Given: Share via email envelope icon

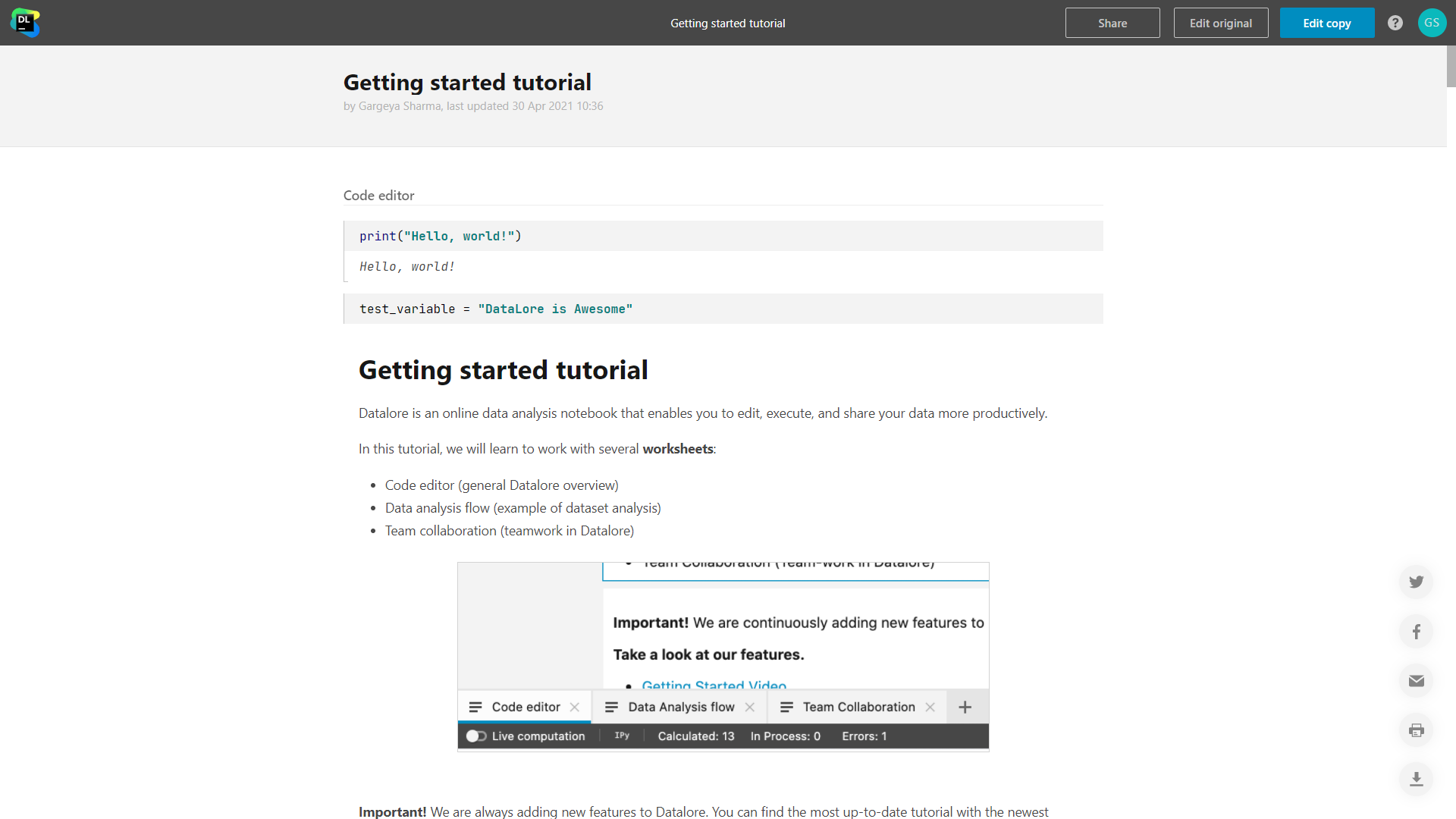Looking at the screenshot, I should coord(1416,681).
